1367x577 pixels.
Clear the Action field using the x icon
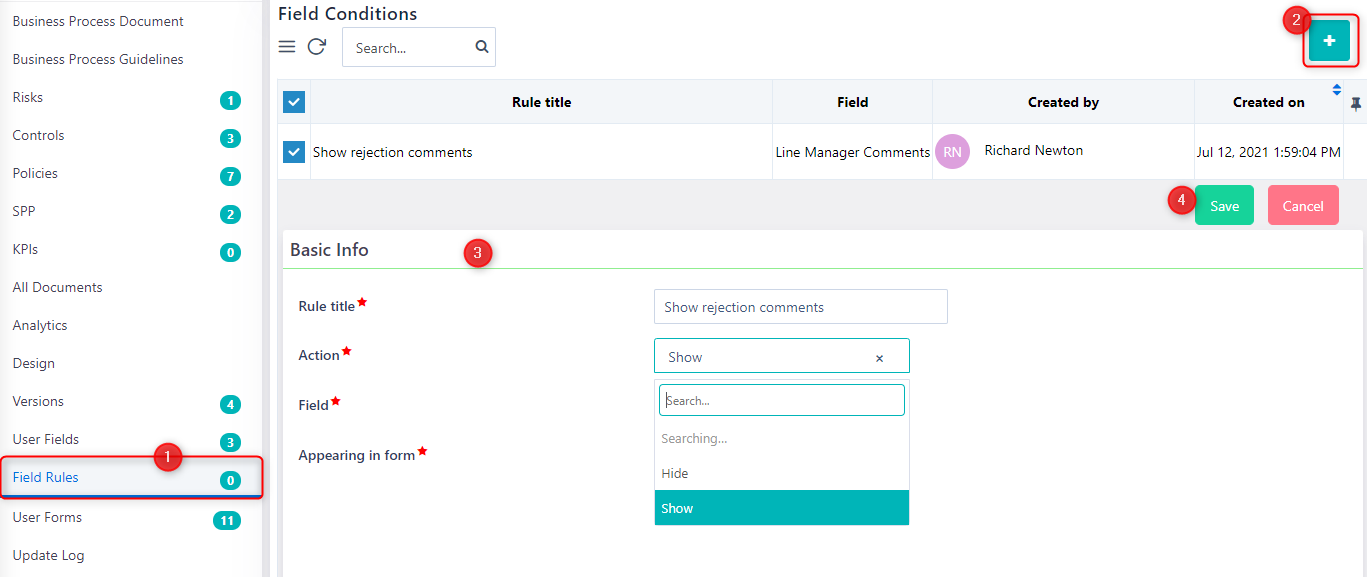(x=879, y=357)
